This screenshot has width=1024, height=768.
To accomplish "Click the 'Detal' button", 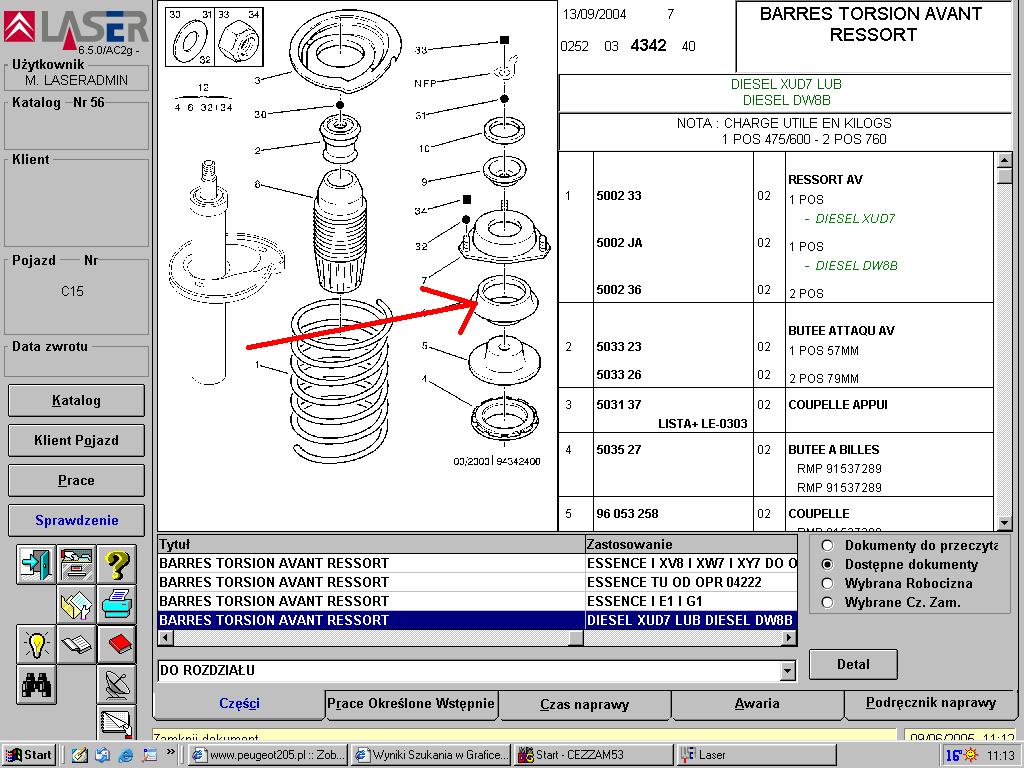I will pos(852,664).
